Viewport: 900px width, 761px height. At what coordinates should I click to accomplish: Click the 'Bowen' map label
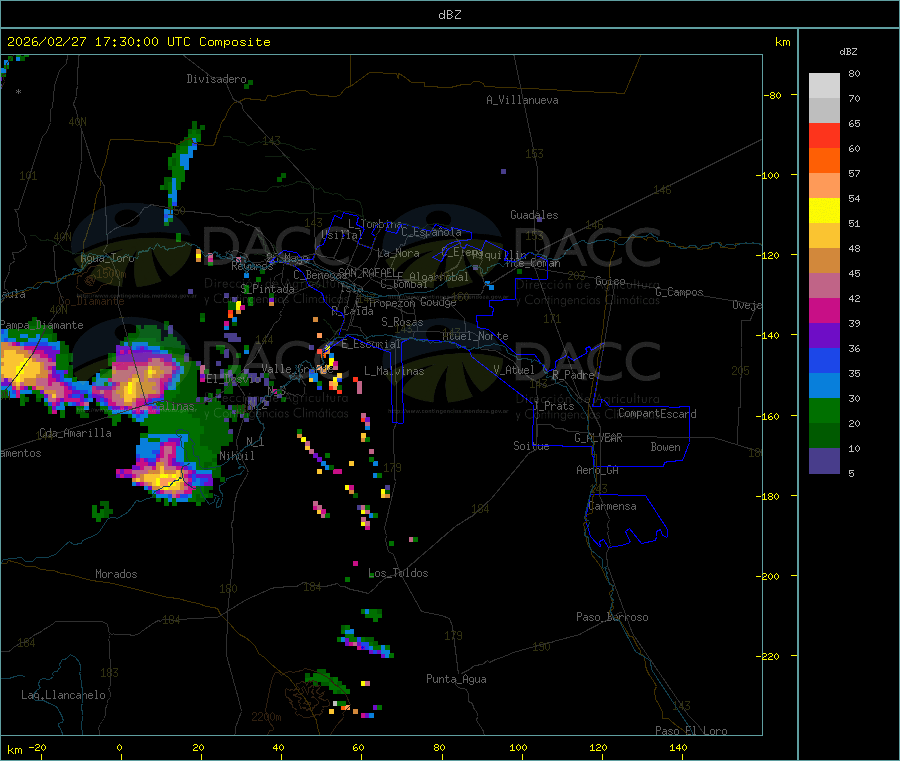(665, 447)
